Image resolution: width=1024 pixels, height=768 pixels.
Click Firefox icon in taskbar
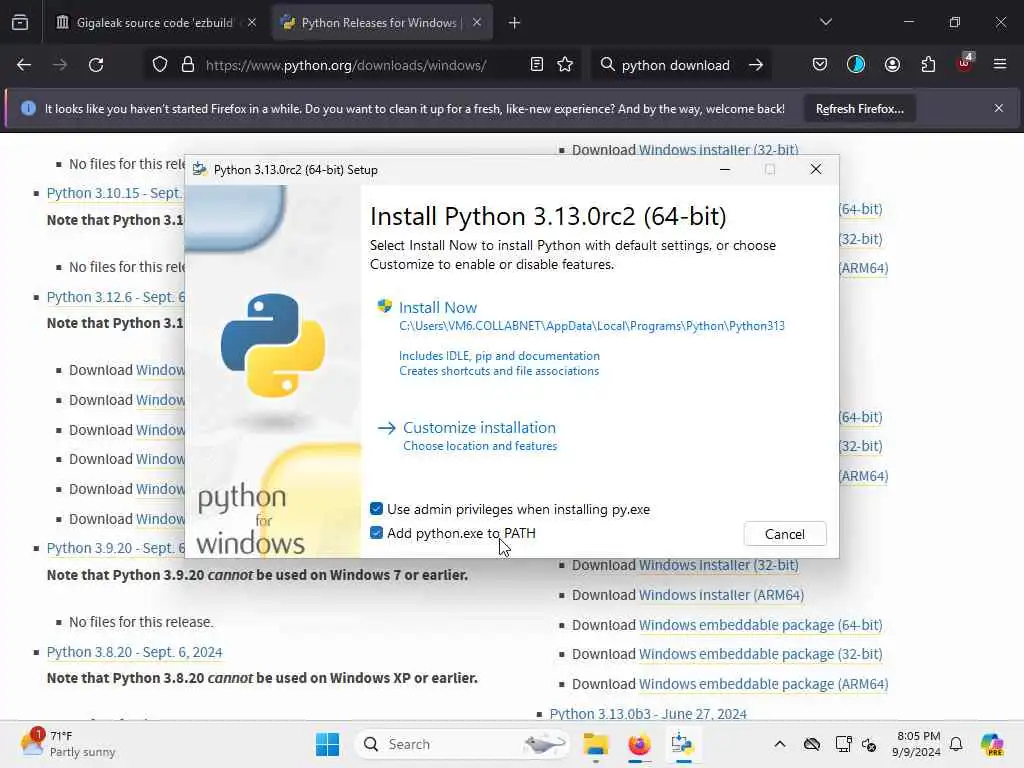pos(639,744)
